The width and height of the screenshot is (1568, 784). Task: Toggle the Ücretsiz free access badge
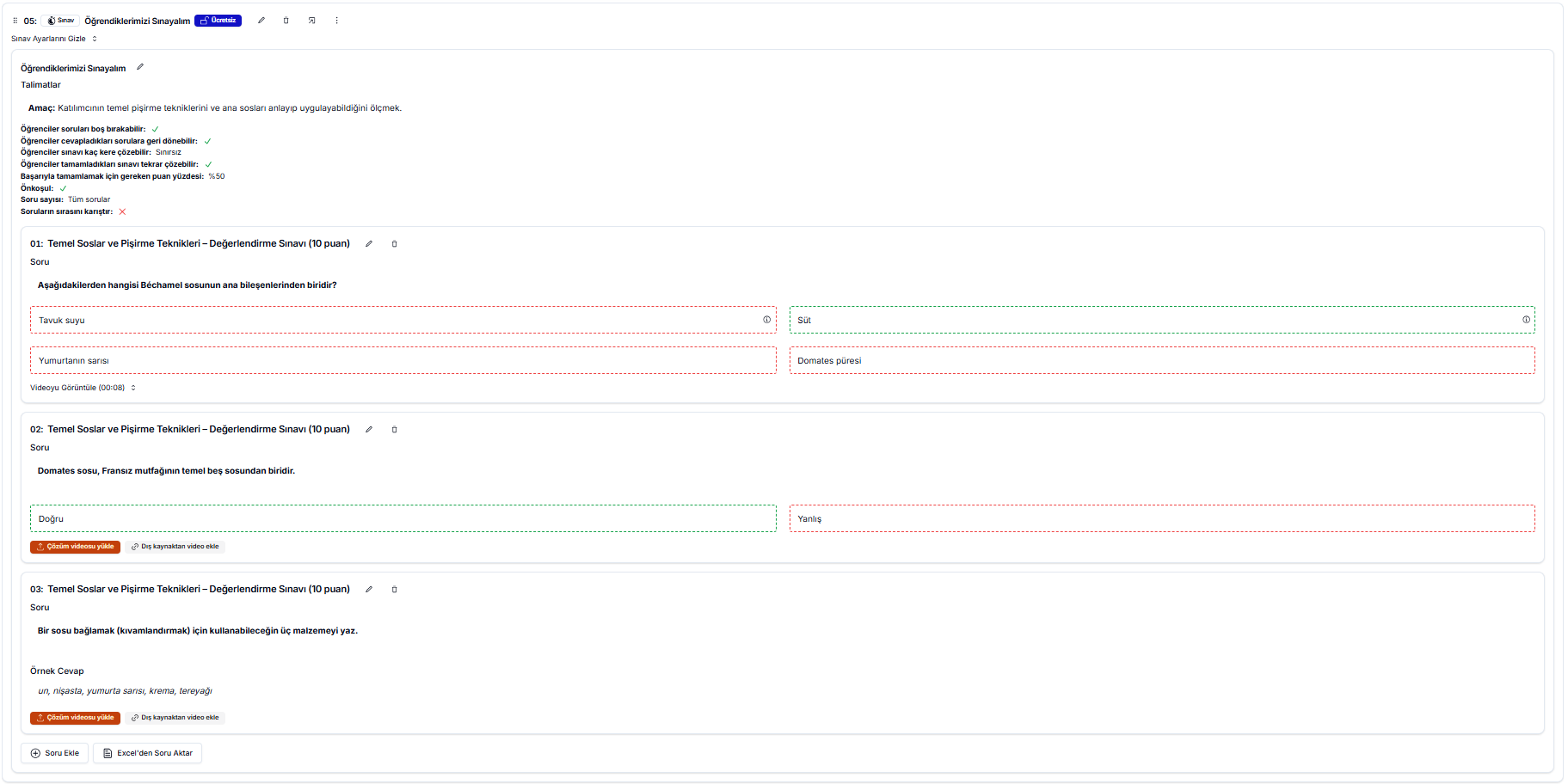(218, 21)
